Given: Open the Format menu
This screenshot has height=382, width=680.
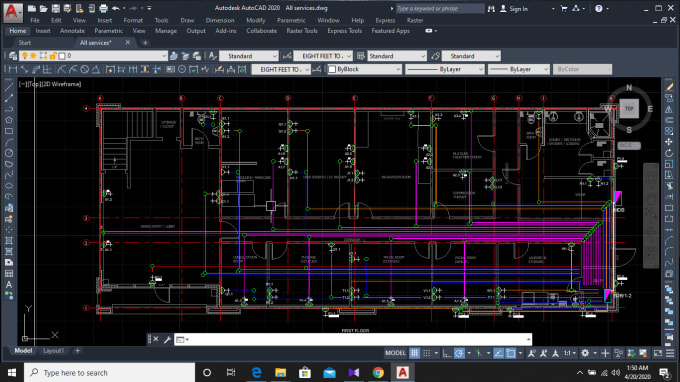Looking at the screenshot, I should [133, 20].
